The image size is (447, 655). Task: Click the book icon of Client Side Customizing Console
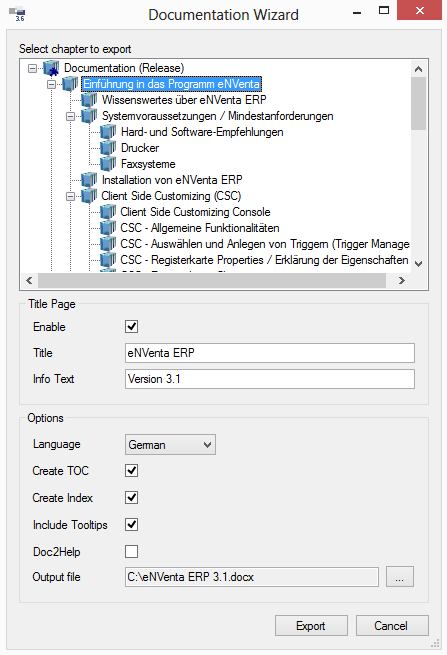click(x=108, y=212)
